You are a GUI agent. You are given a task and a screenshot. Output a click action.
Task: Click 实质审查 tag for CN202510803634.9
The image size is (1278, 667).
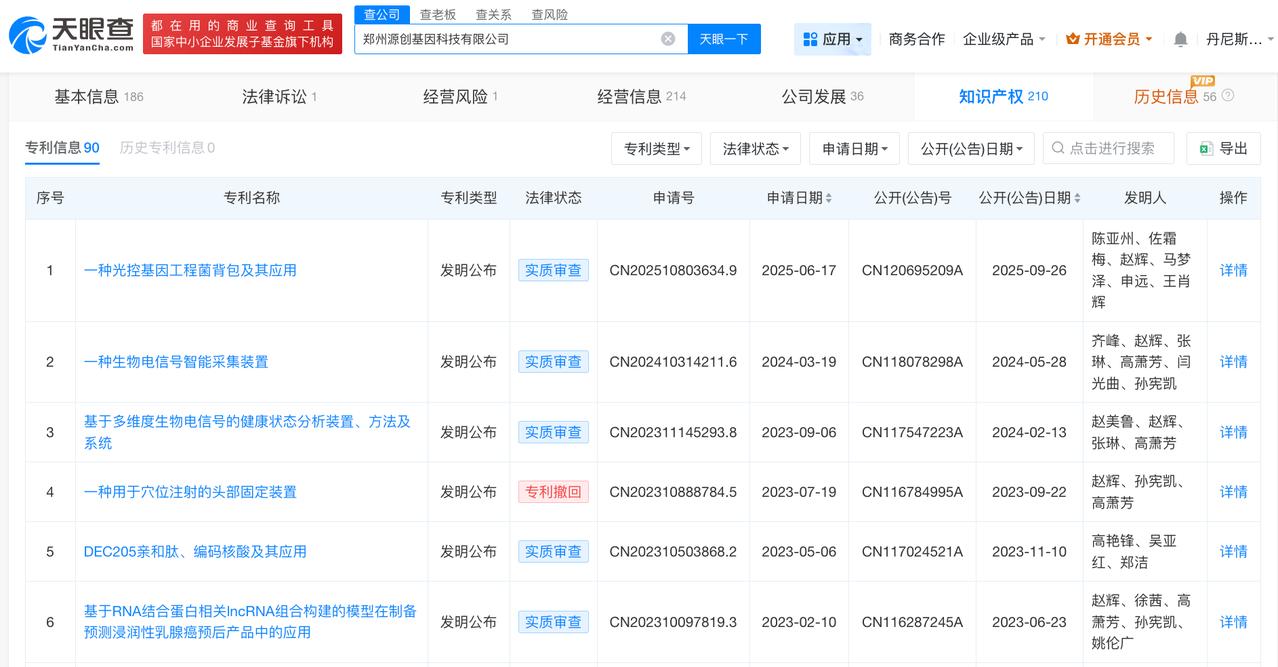[x=553, y=270]
